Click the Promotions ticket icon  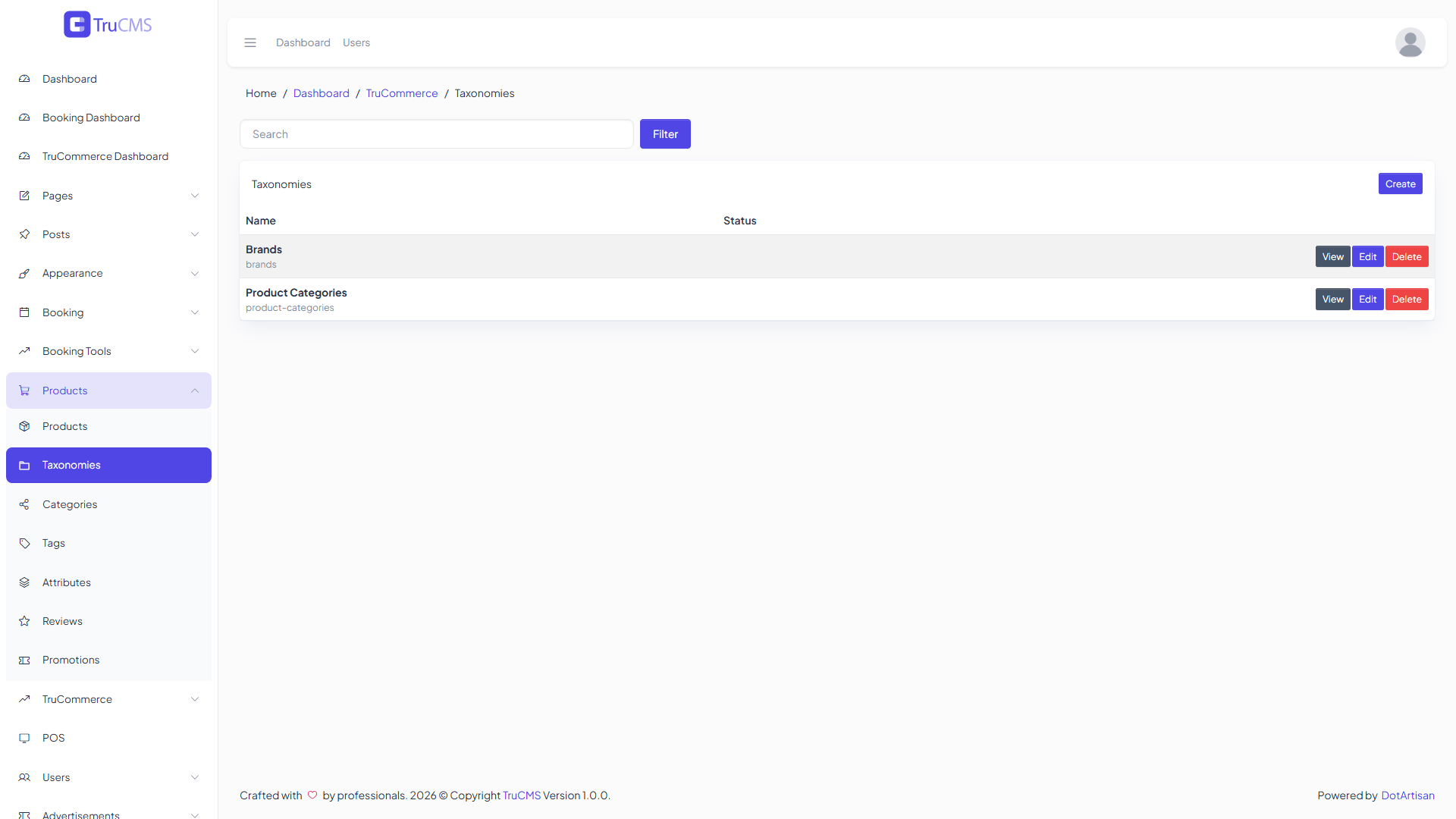point(24,660)
